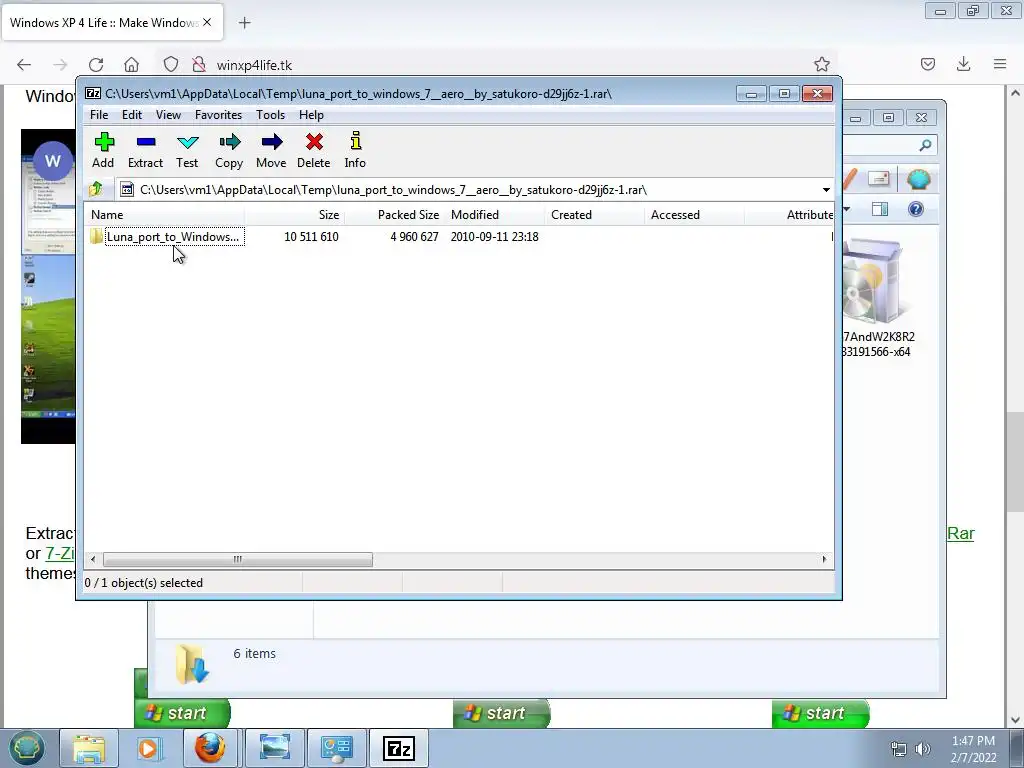Click the red Delete icon
This screenshot has width=1024, height=768.
(313, 150)
